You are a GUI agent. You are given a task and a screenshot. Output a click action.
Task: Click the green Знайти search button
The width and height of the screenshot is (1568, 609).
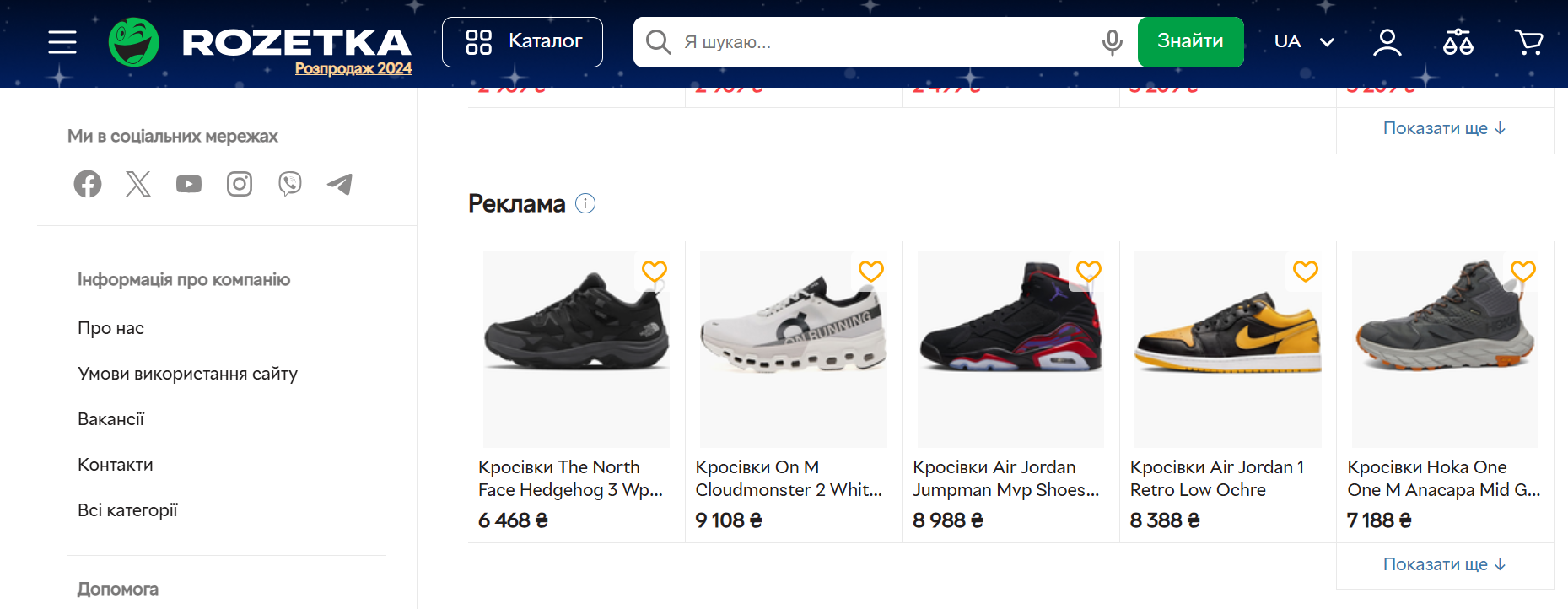[x=1190, y=42]
